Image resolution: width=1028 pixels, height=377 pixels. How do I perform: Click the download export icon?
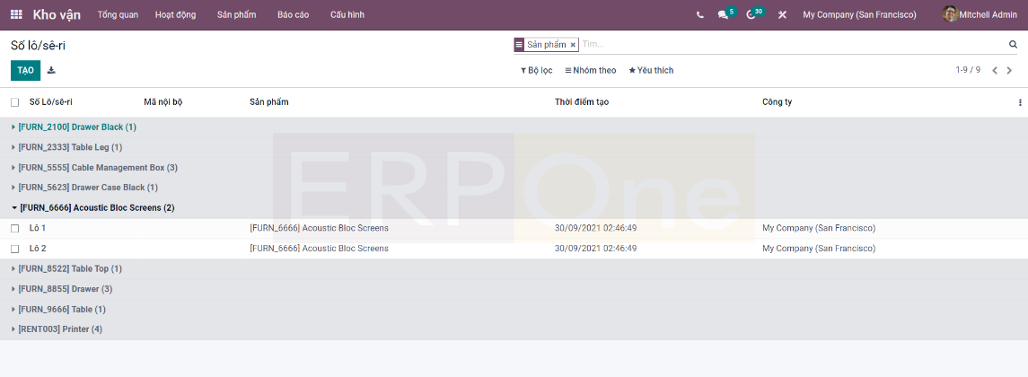click(x=51, y=70)
